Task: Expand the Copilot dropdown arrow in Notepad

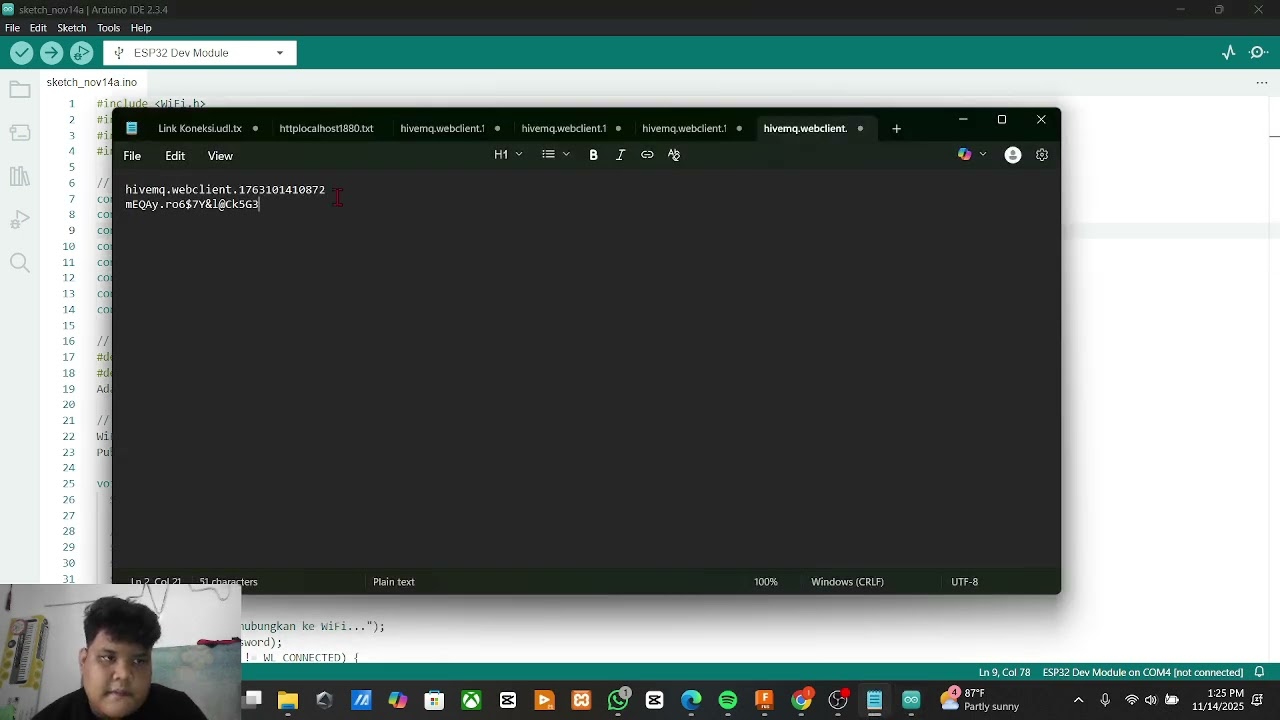Action: point(983,155)
